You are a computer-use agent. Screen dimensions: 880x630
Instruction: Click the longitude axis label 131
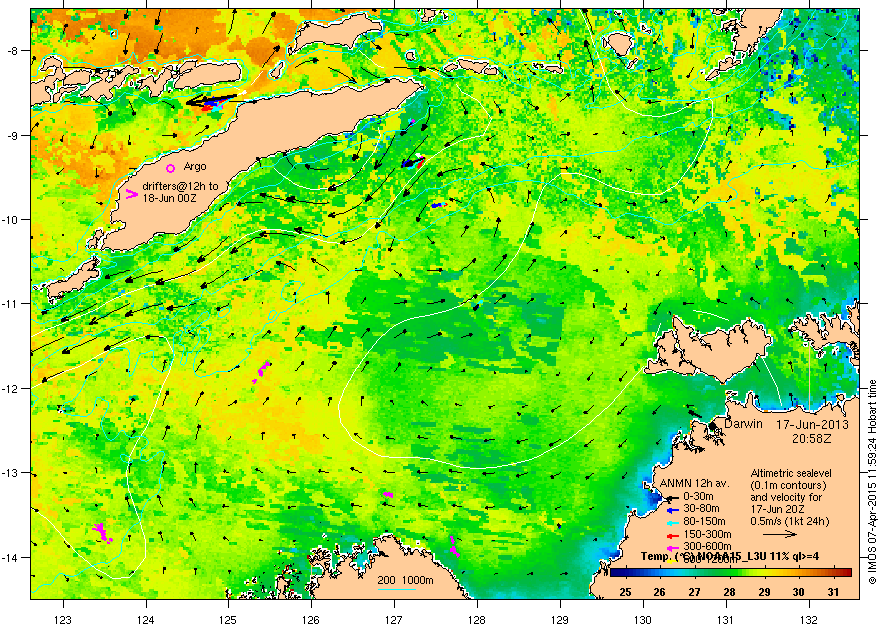[x=726, y=620]
